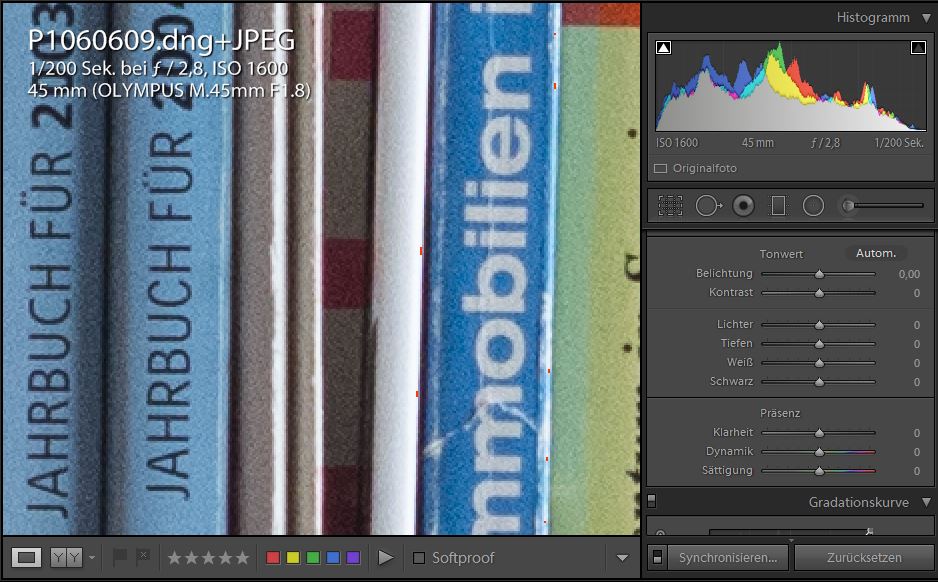
Task: Click the Lichter slider label
Action: pos(735,324)
